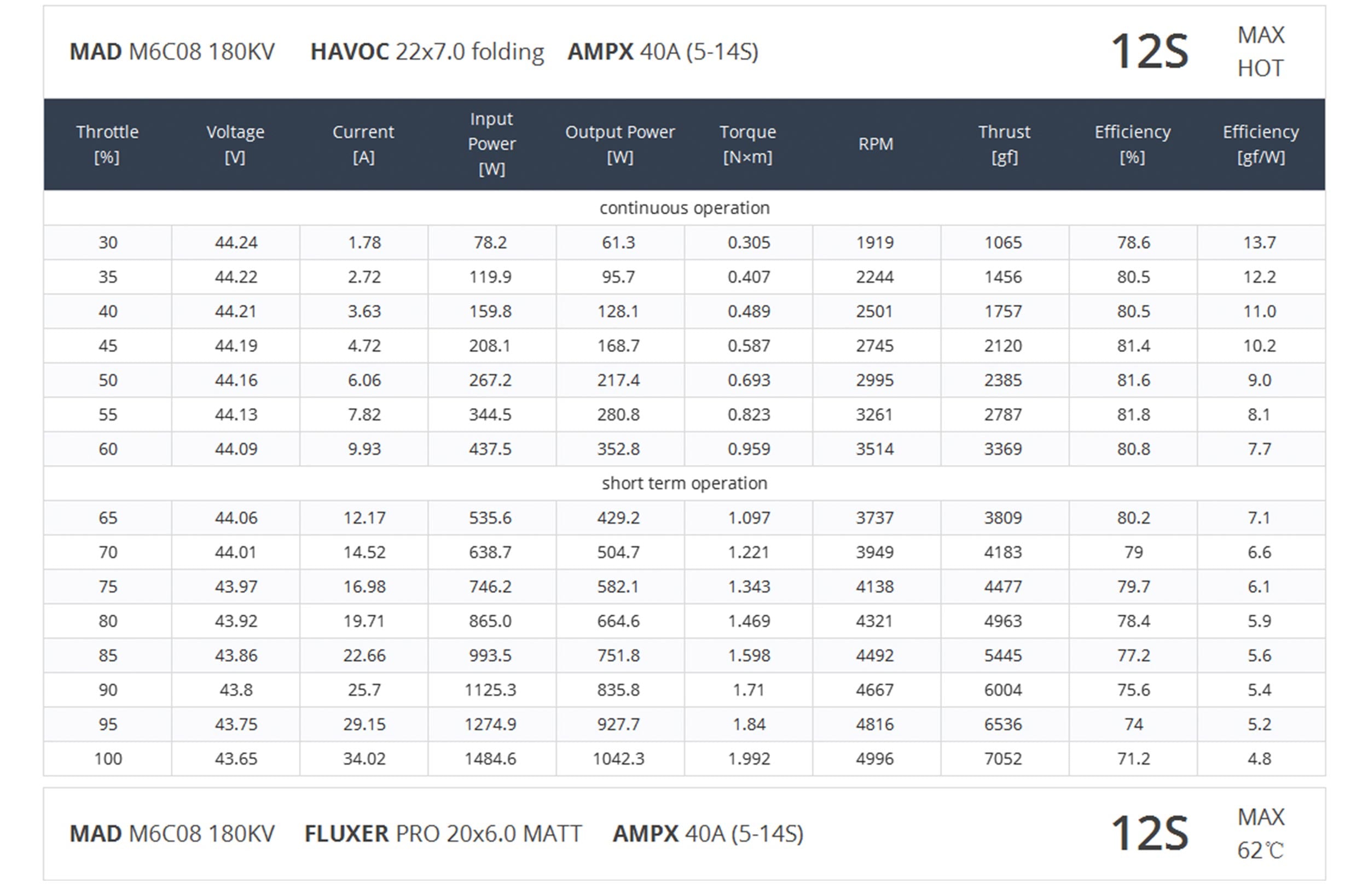Click FLUXER PRO 20x6.0 MATT title
The width and height of the screenshot is (1368, 896).
click(443, 834)
